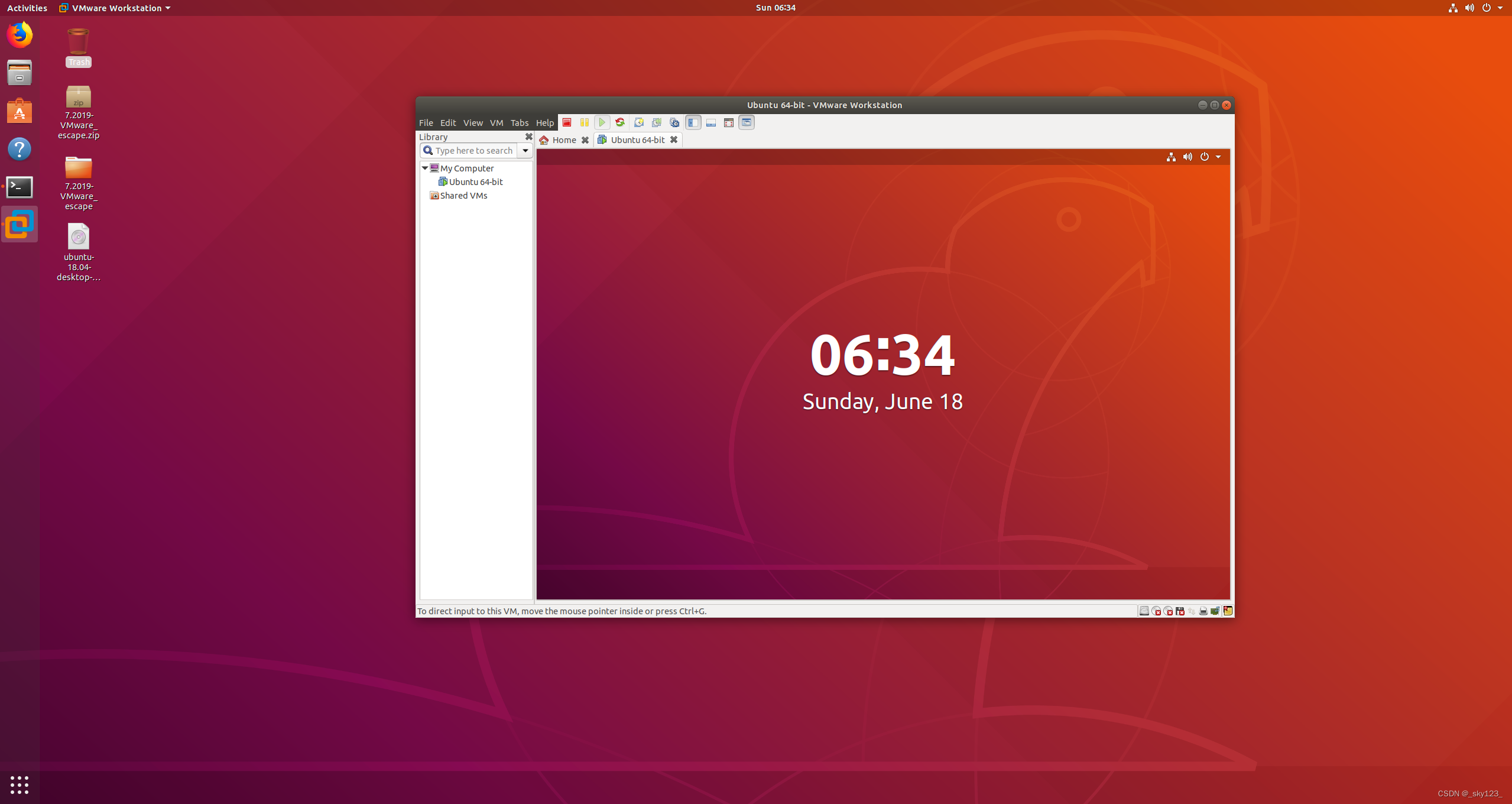Select the ubuntu-18.04-desktop ISO file
Viewport: 1512px width, 804px height.
click(79, 252)
